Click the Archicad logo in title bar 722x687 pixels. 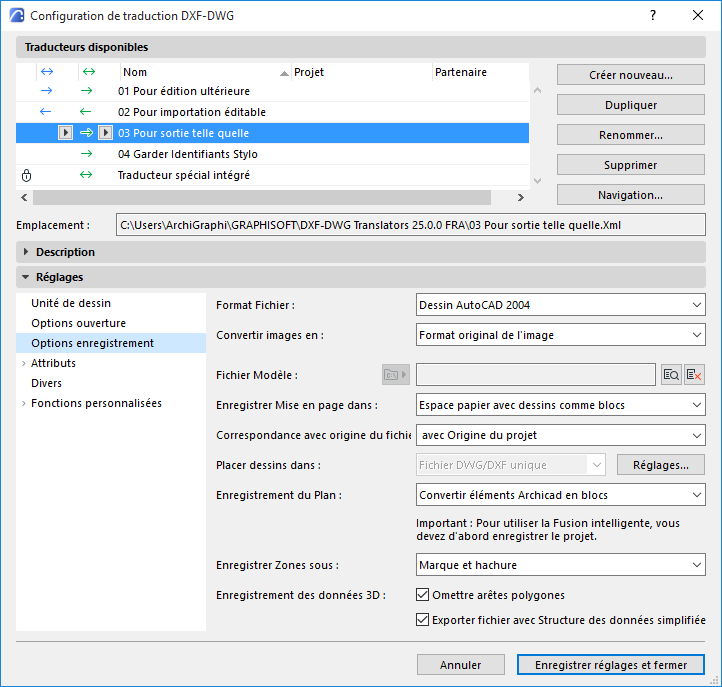click(x=17, y=15)
